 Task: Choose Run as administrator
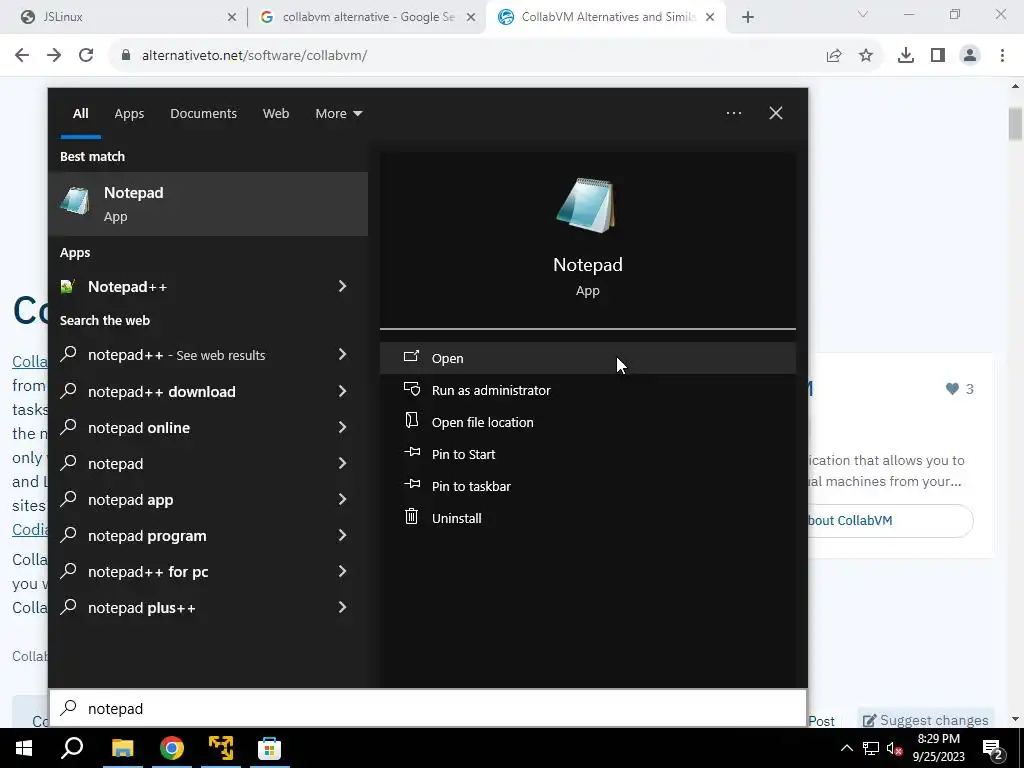(x=587, y=390)
